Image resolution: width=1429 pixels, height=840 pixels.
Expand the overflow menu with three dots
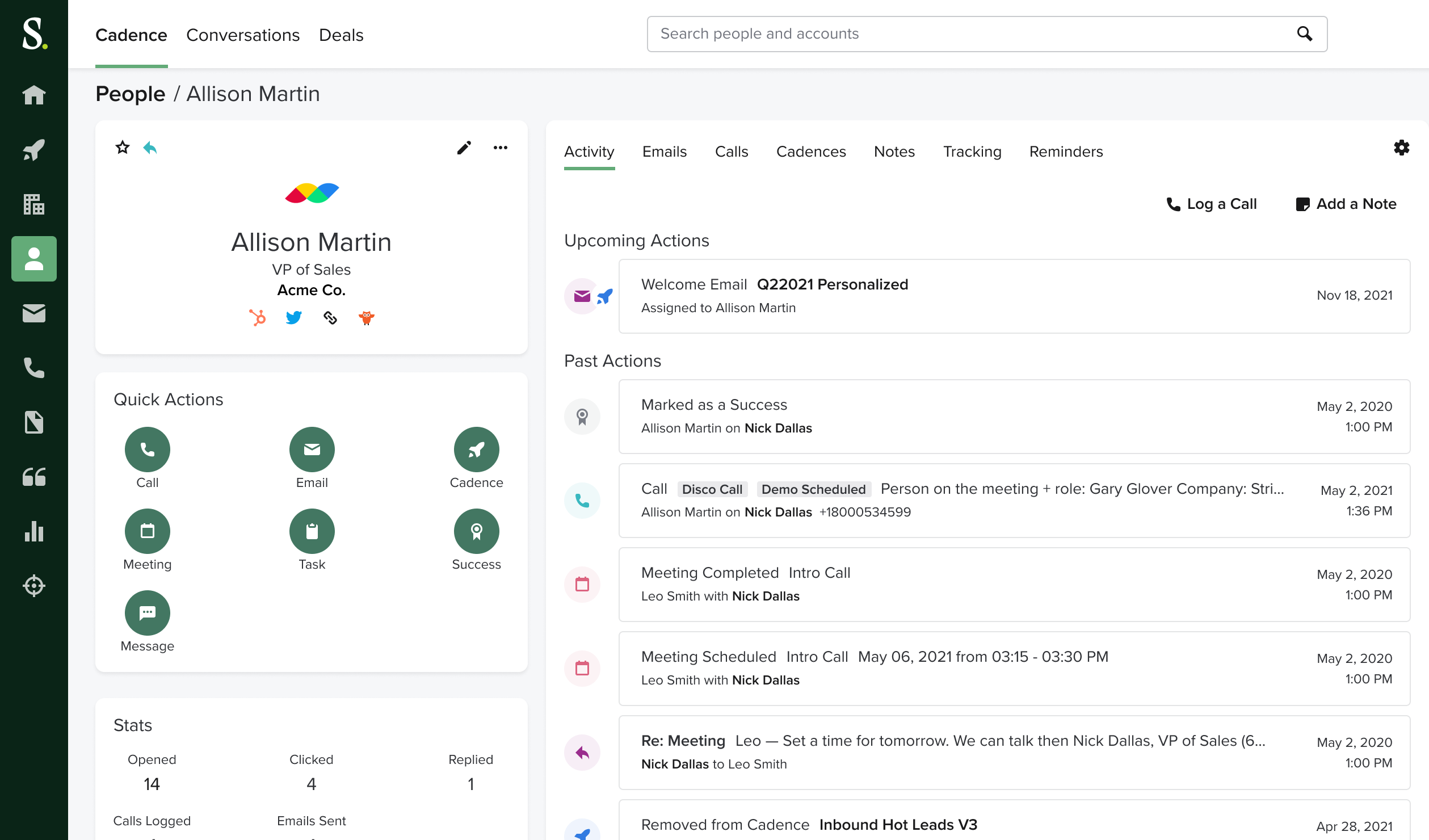coord(500,148)
